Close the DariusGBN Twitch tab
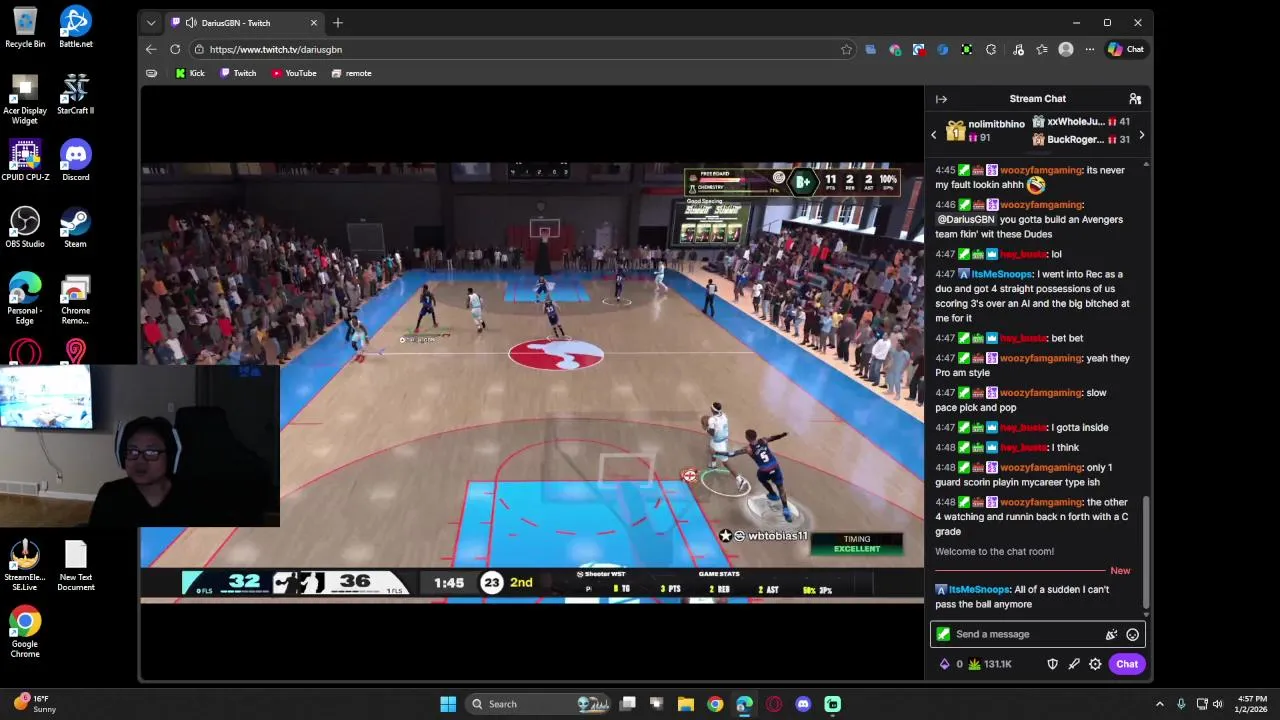 313,22
